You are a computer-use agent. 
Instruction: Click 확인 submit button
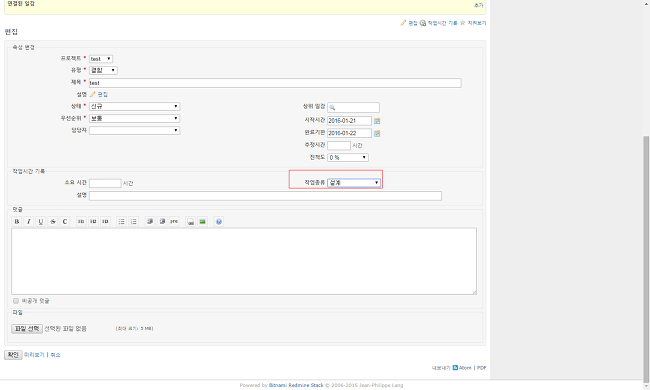[13, 355]
